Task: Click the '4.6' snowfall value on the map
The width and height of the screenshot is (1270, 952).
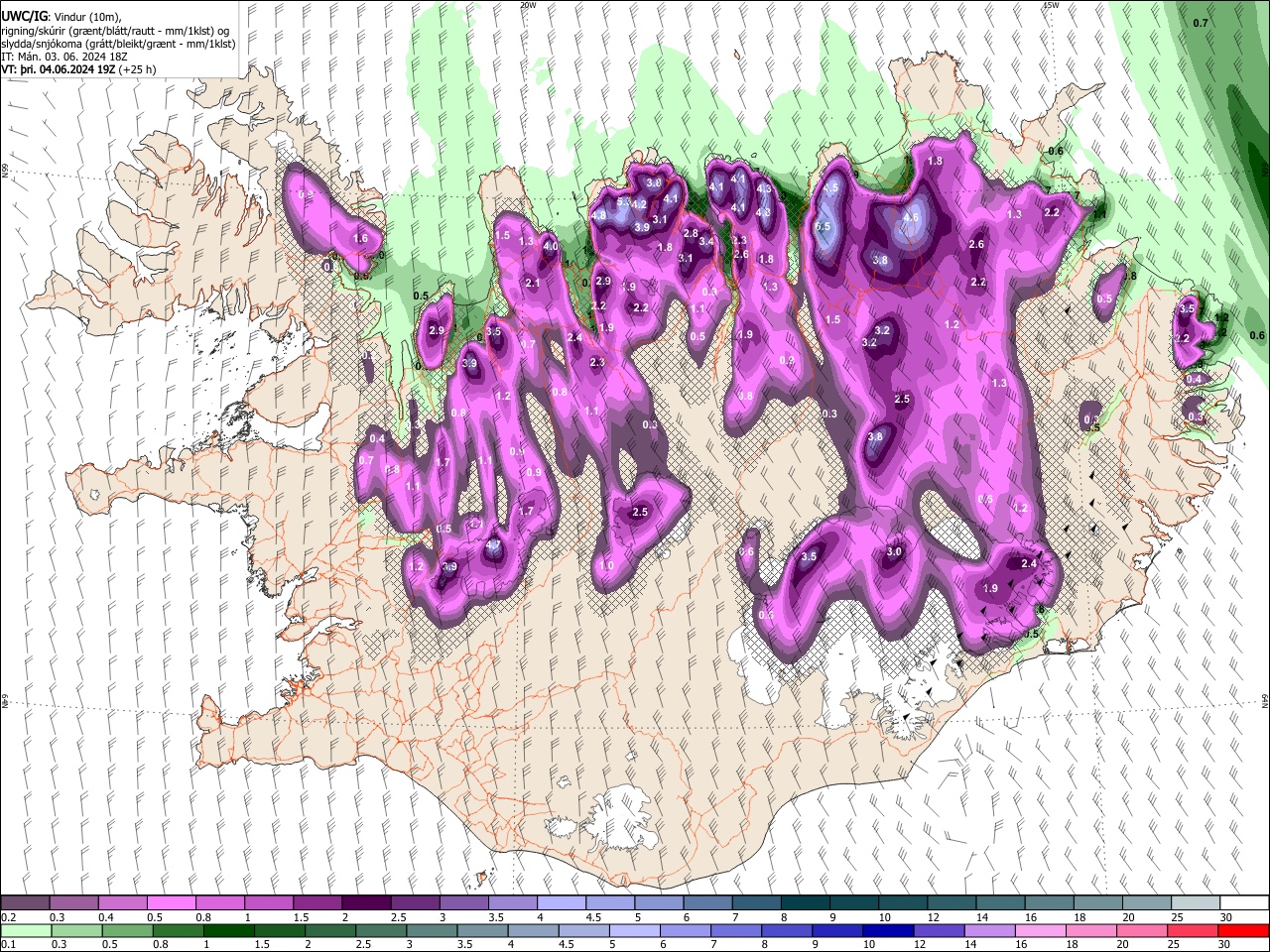Action: coord(911,217)
